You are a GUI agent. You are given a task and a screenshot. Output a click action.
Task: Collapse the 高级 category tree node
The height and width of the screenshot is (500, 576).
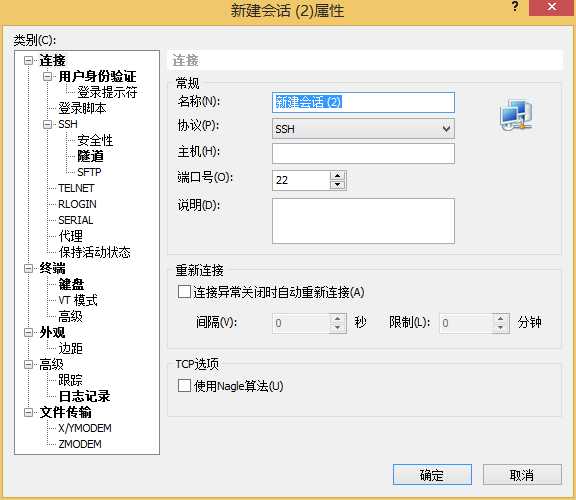pos(29,364)
